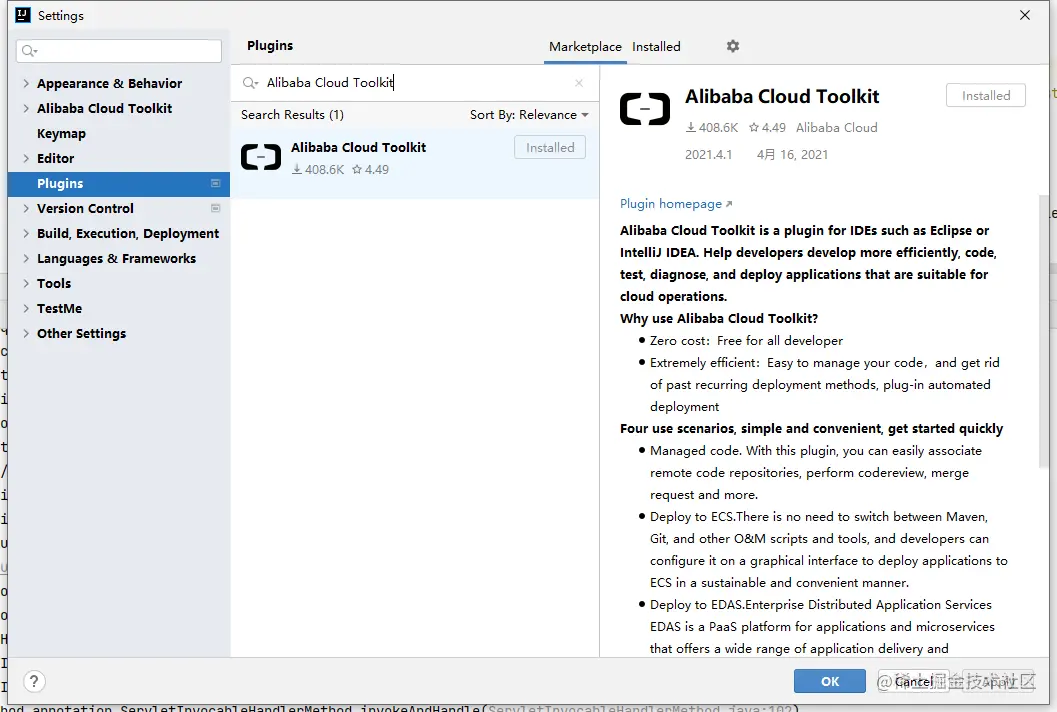Select Appearance & Behavior category

point(109,84)
